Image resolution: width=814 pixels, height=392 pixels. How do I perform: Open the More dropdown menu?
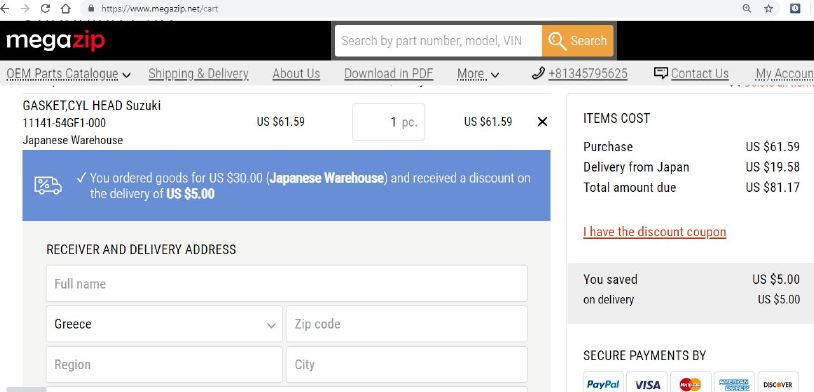pos(478,74)
